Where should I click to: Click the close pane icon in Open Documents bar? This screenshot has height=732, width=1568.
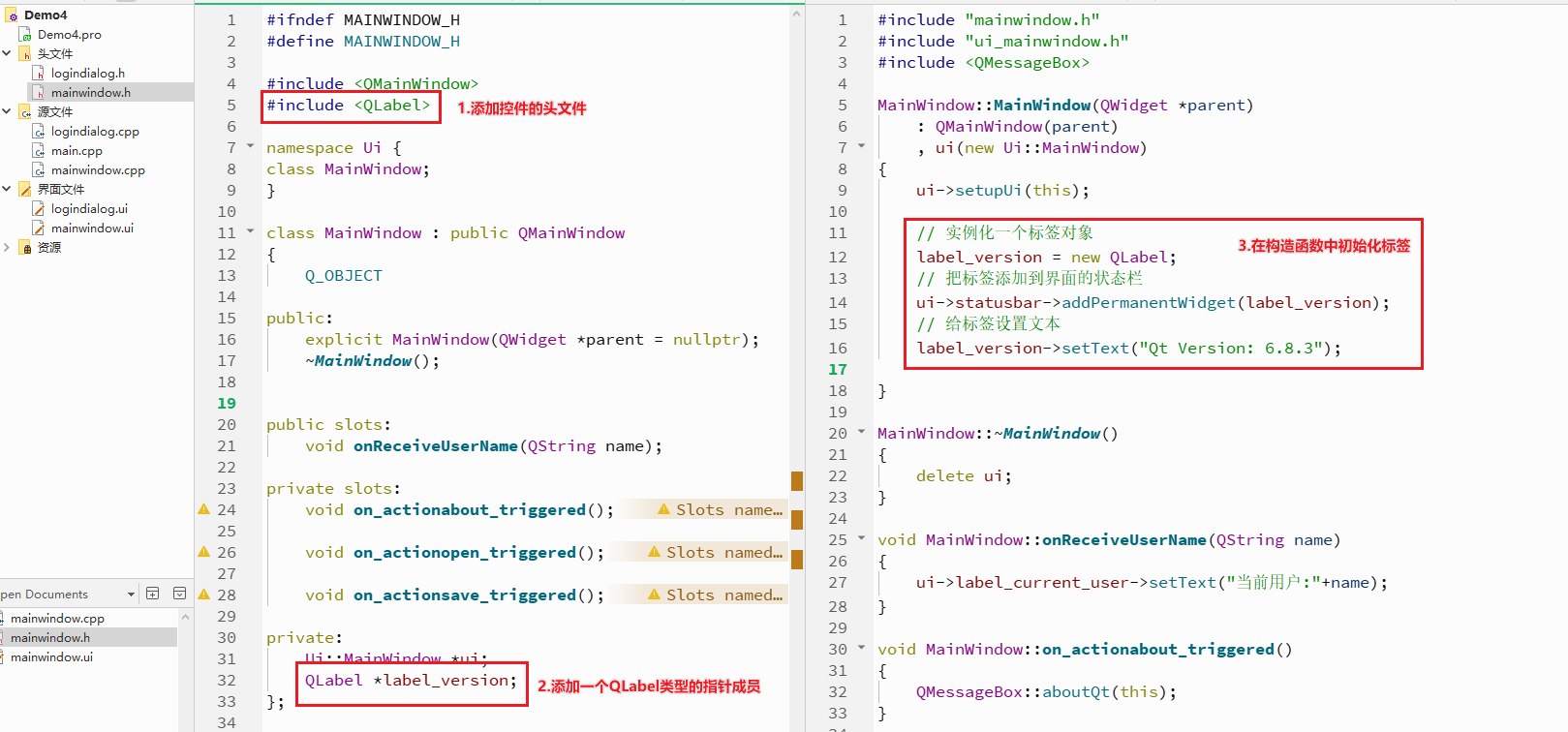click(179, 594)
